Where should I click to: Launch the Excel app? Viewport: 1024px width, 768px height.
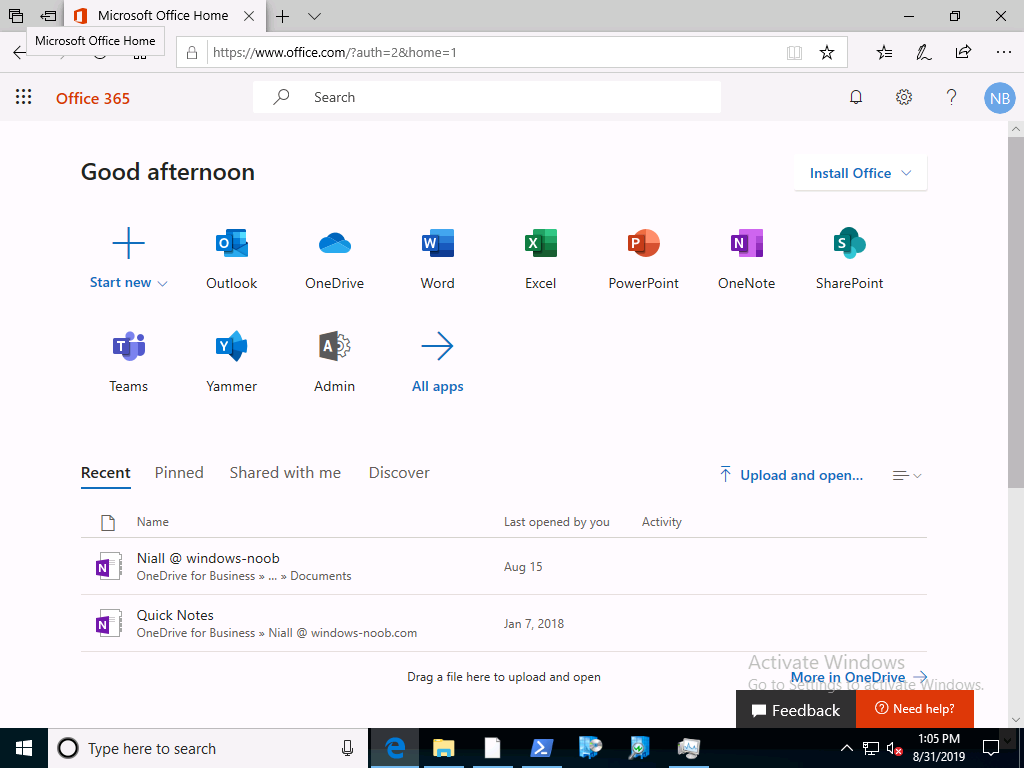[541, 259]
